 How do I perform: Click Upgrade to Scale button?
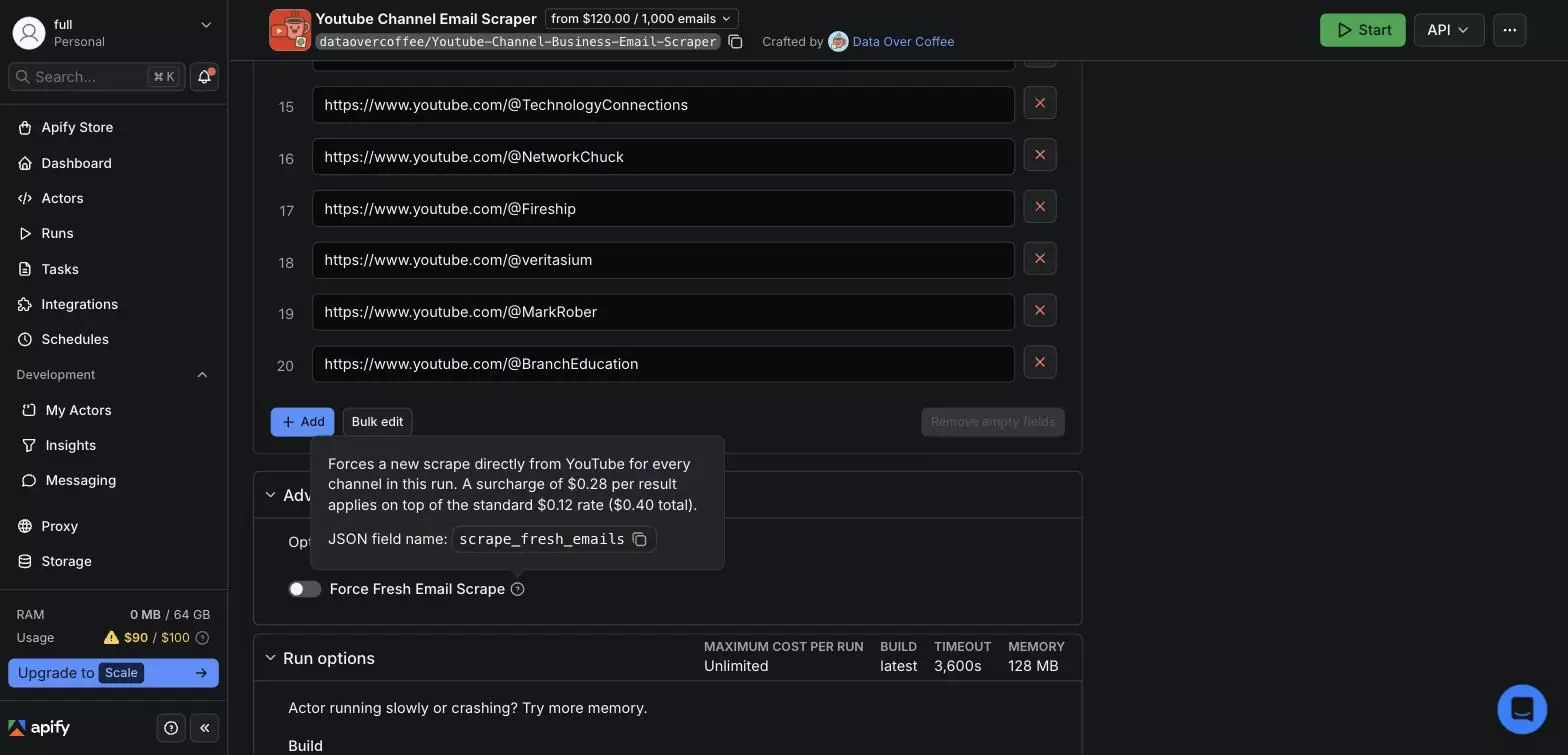[x=113, y=673]
